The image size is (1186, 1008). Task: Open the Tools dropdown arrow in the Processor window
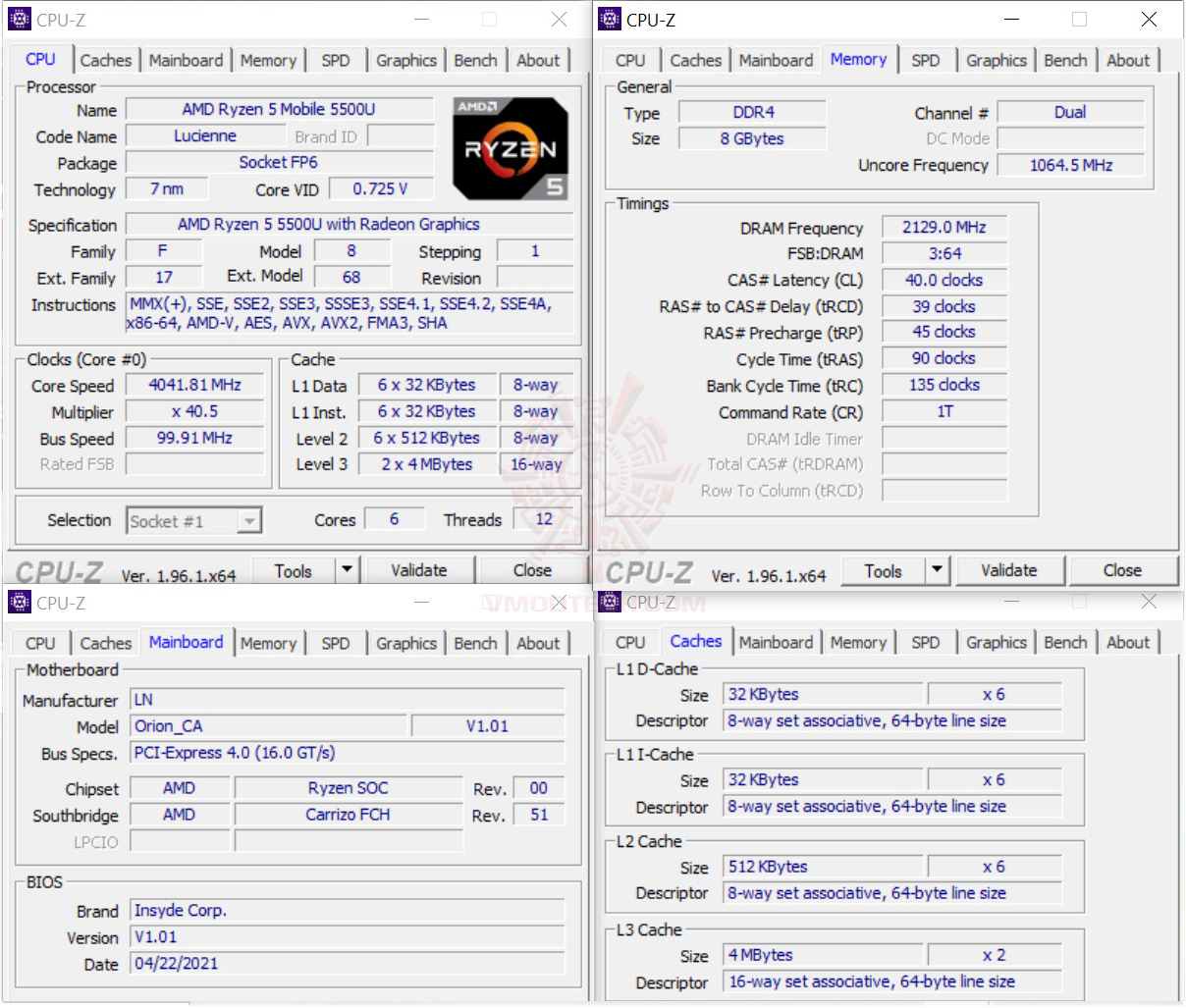point(347,569)
